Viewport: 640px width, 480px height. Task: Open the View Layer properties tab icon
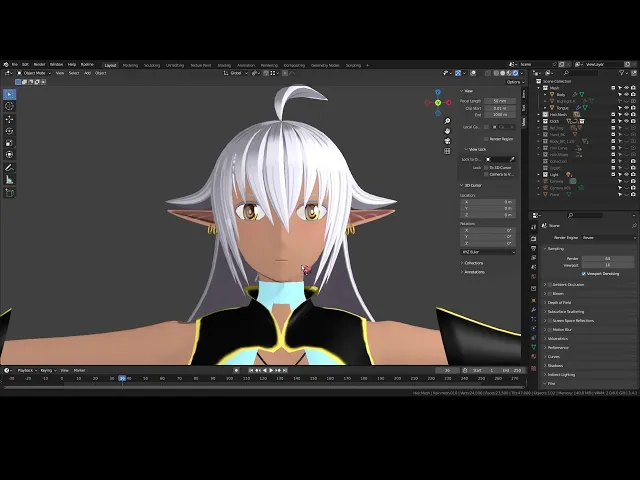pos(533,258)
